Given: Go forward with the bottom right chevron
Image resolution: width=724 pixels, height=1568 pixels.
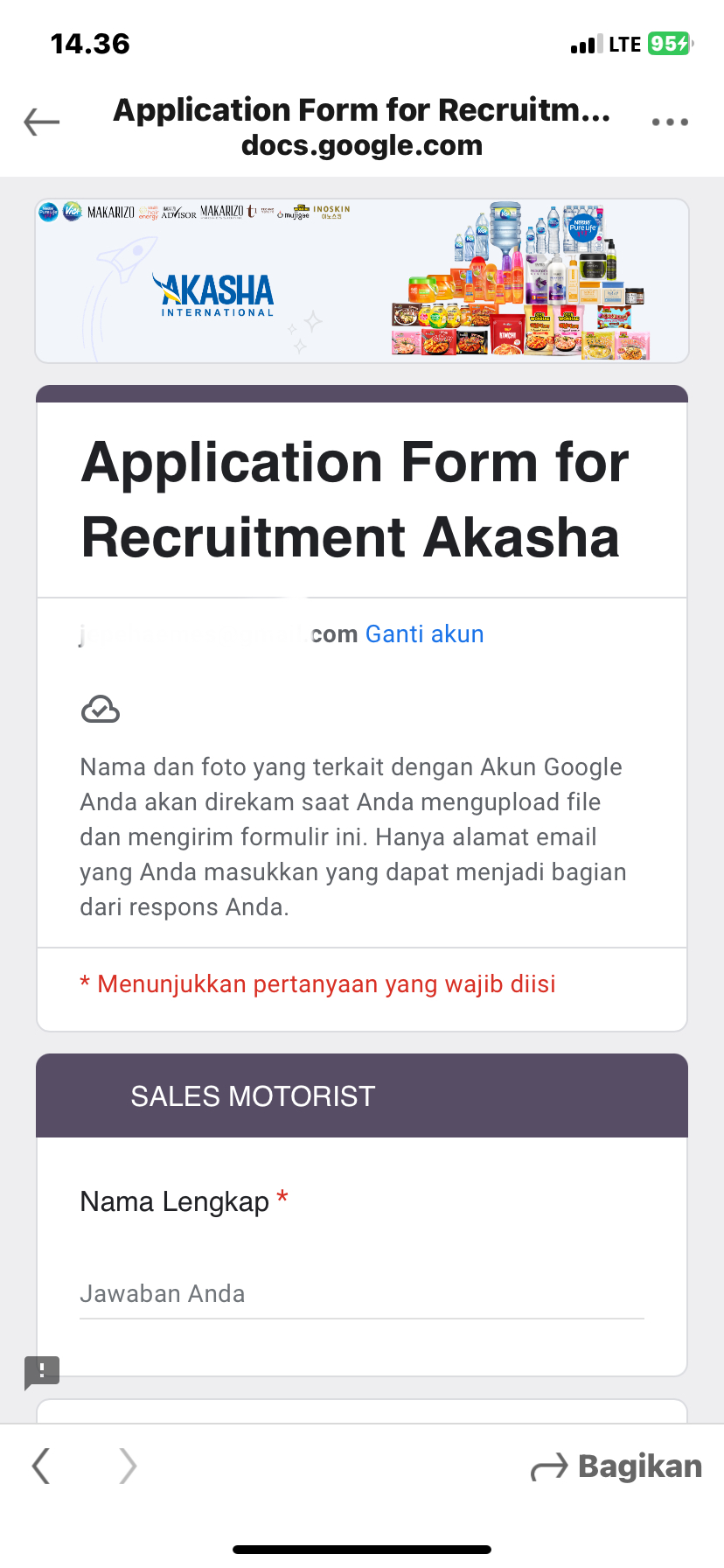Looking at the screenshot, I should [x=128, y=1466].
